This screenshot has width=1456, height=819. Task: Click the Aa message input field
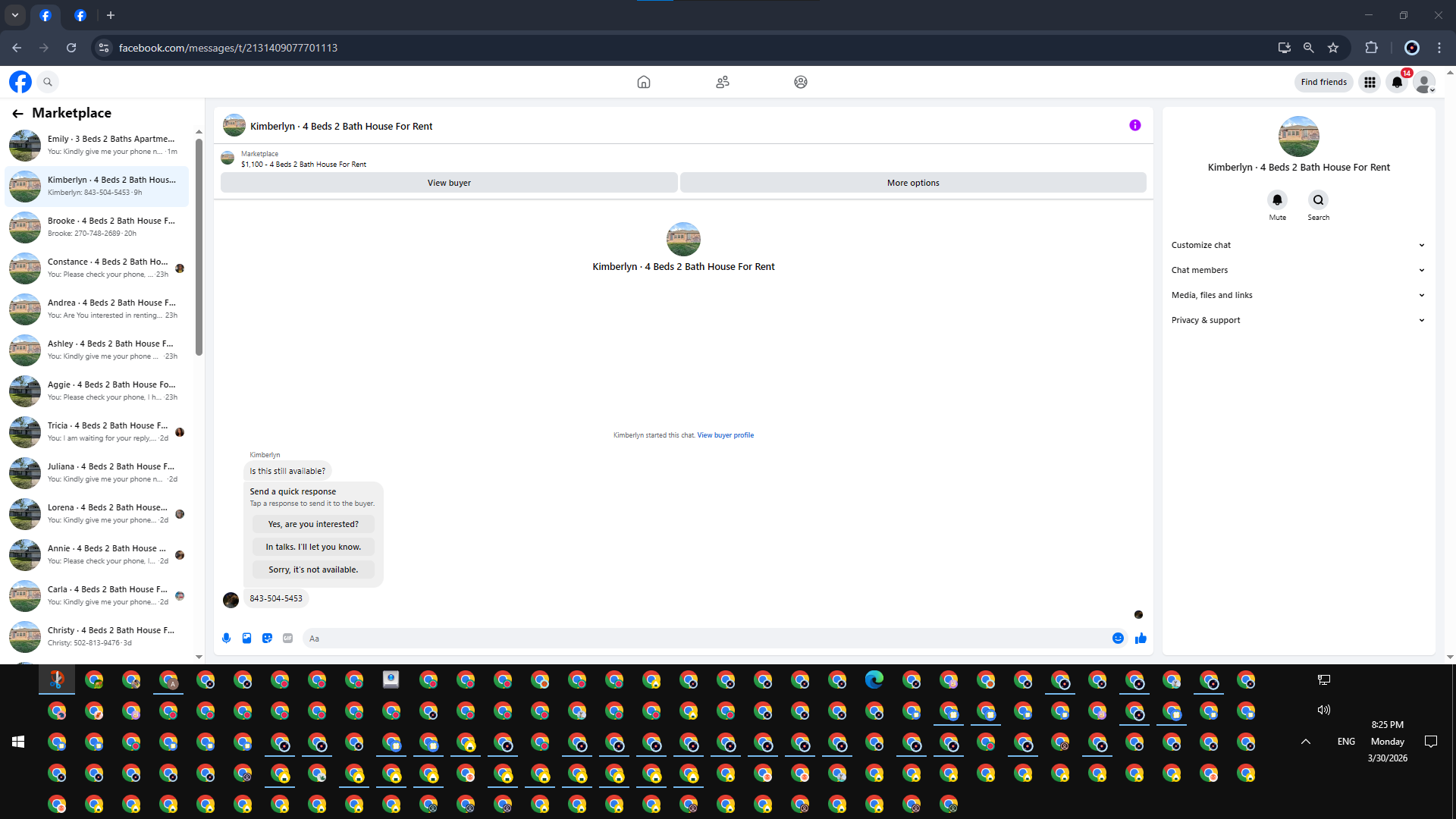point(705,639)
